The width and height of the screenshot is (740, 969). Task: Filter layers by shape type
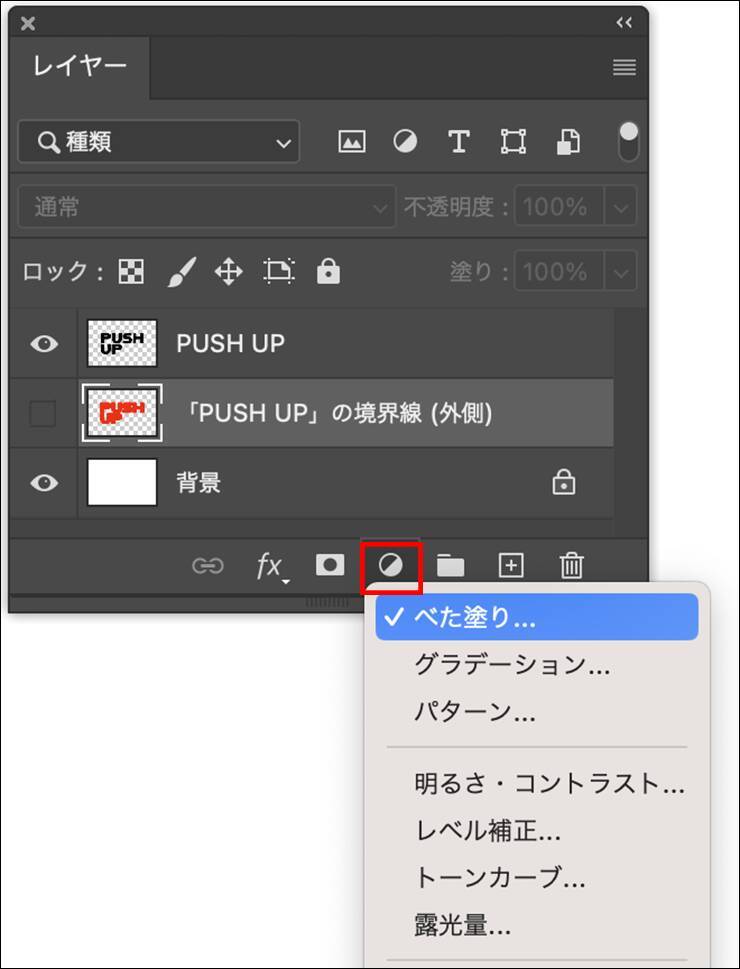tap(513, 142)
